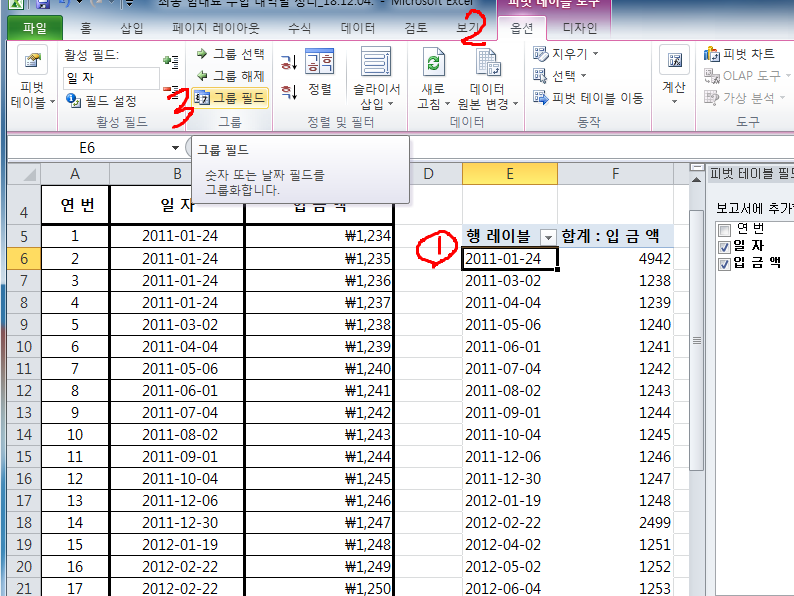The width and height of the screenshot is (794, 596).
Task: Click 새로 고침 refresh icon
Action: point(433,63)
